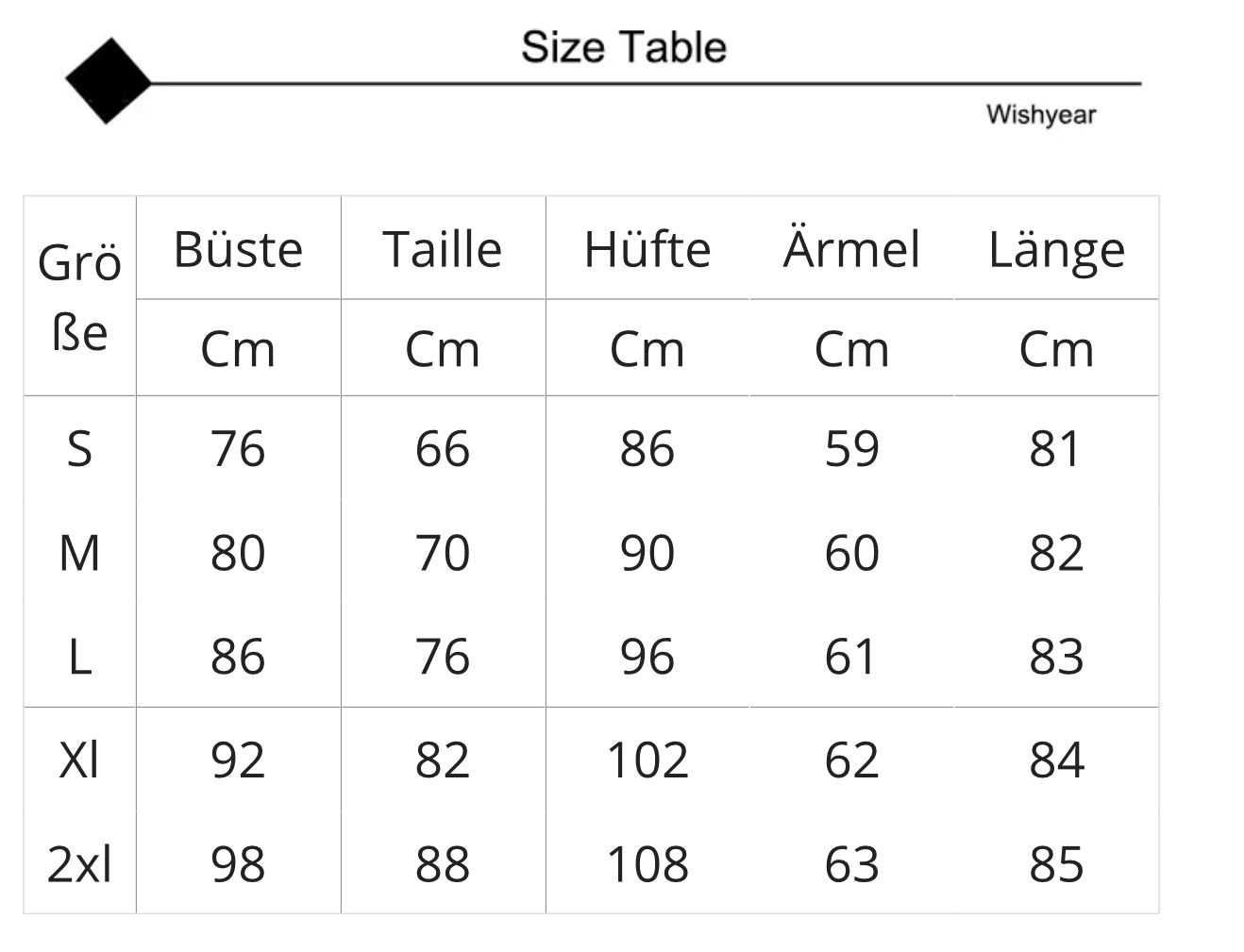Click the Xl size row label
The image size is (1244, 952).
[79, 760]
